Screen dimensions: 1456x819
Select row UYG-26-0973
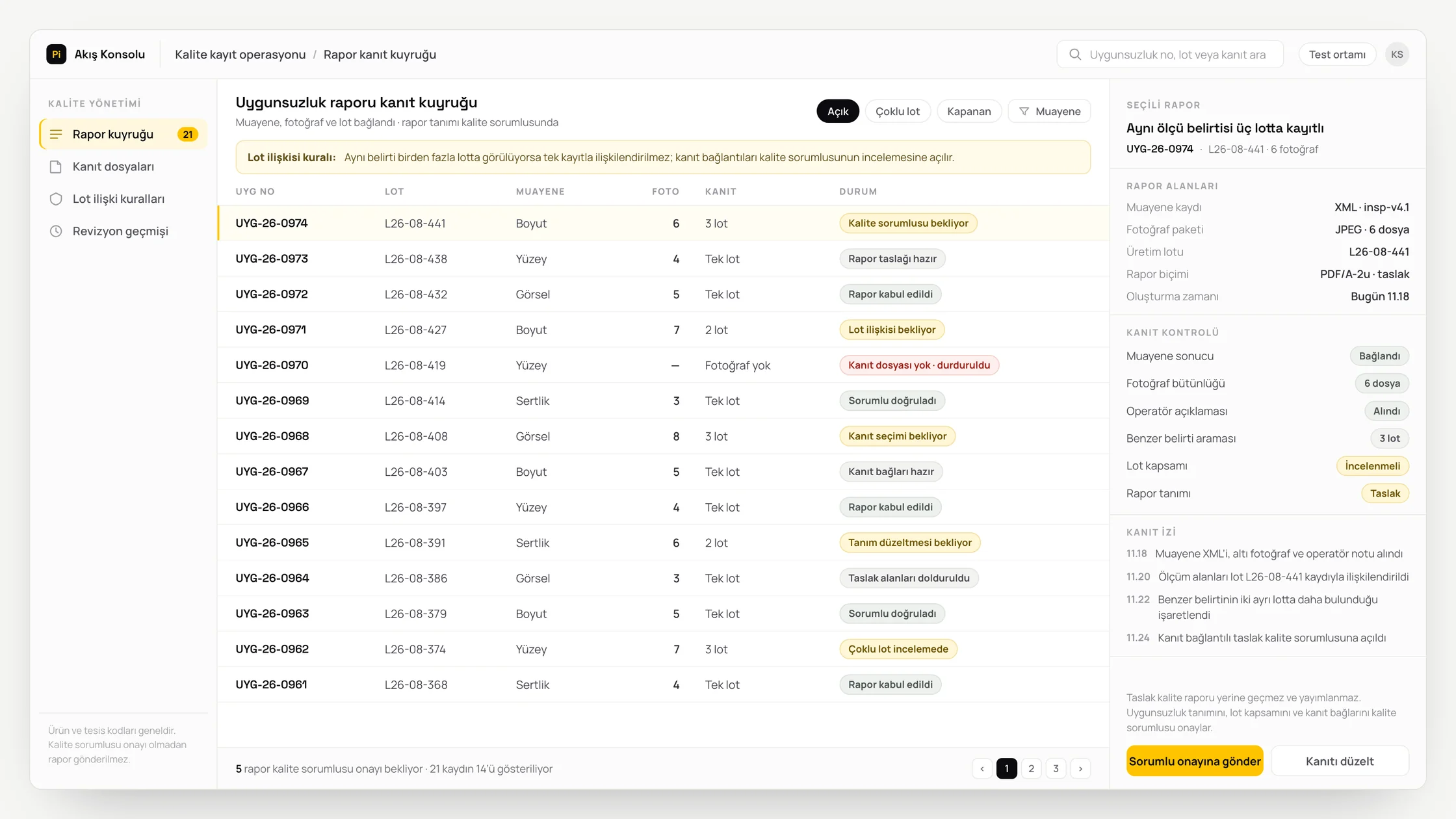(663, 259)
